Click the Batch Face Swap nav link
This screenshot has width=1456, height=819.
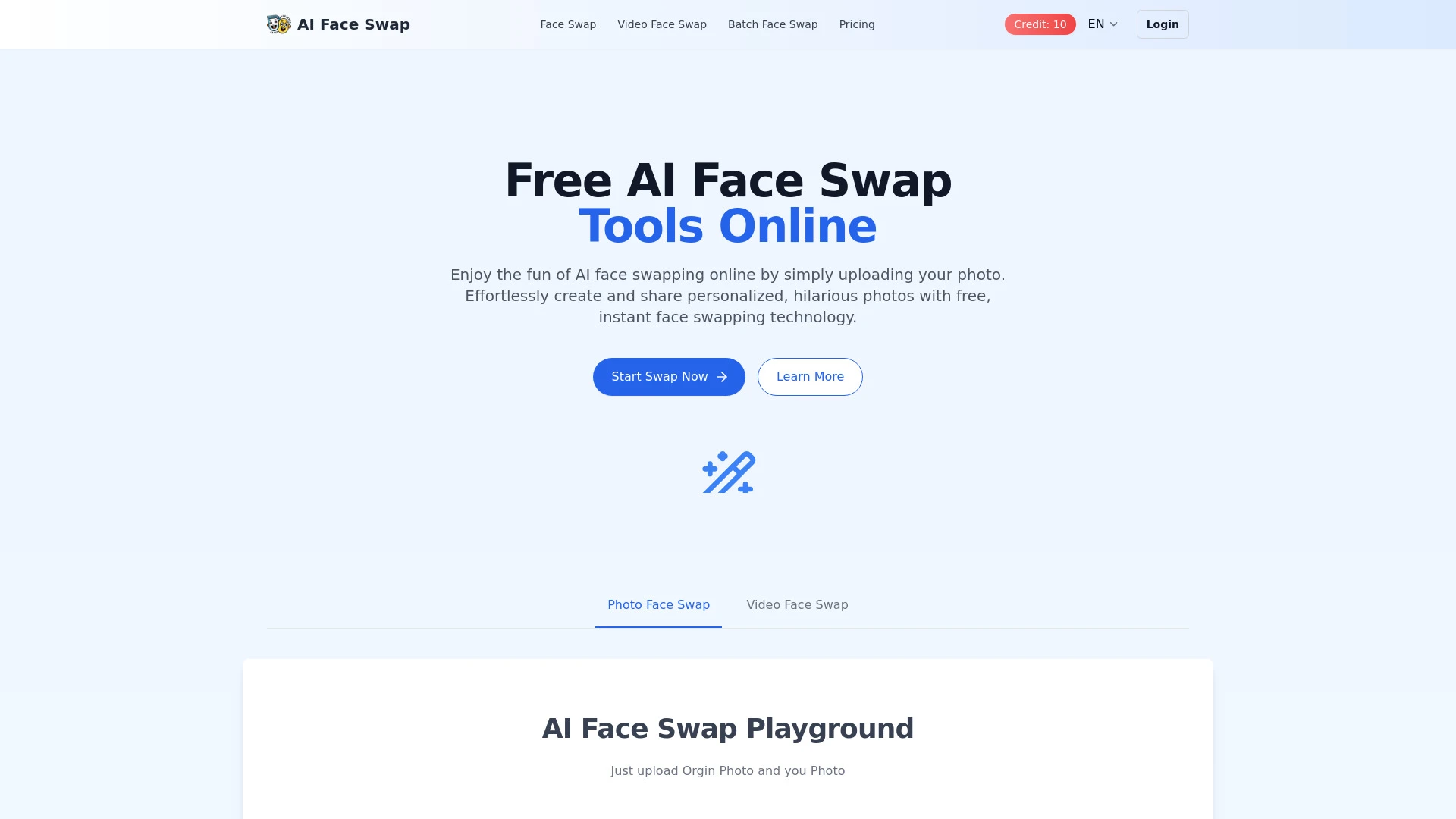[x=773, y=24]
